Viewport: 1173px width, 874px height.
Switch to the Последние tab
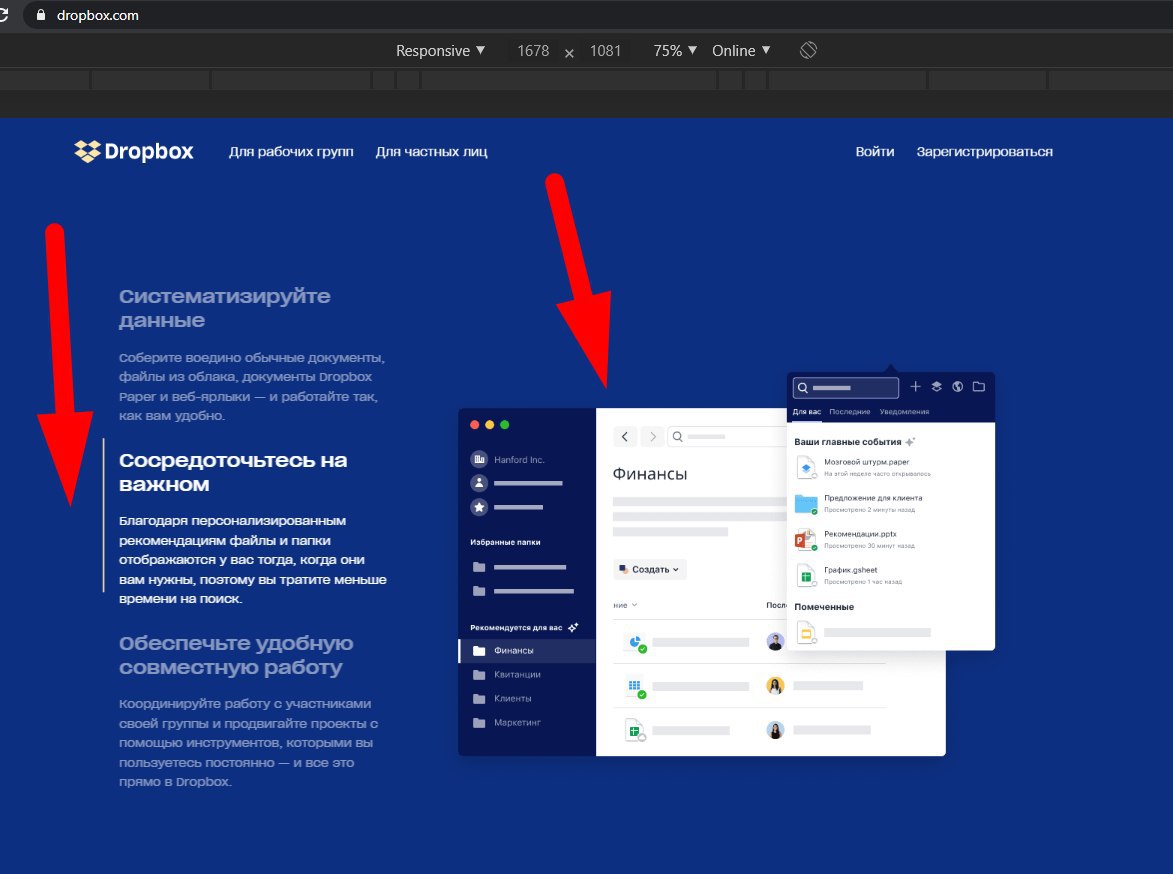pos(849,412)
